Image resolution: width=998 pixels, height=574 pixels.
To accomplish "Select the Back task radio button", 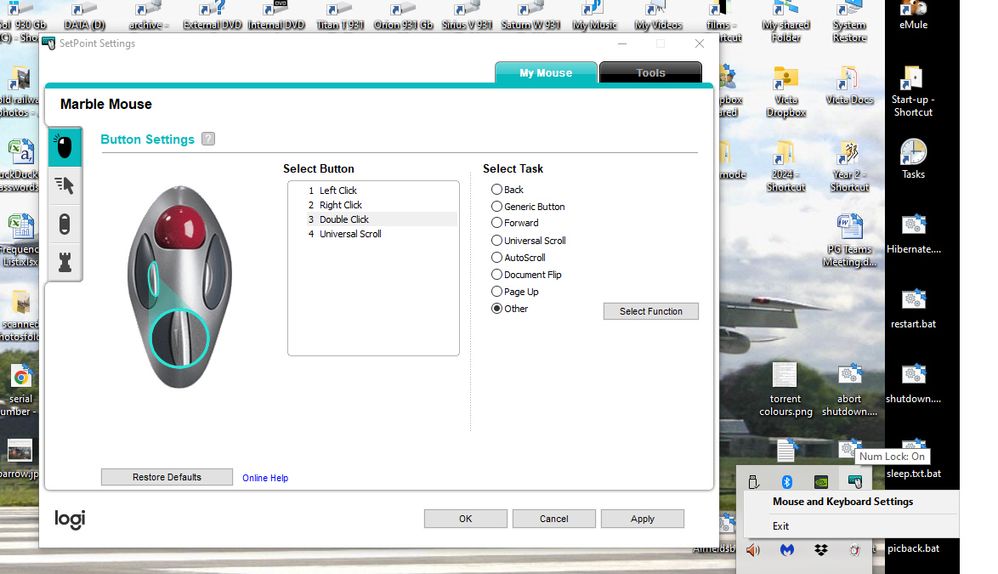I will 496,189.
